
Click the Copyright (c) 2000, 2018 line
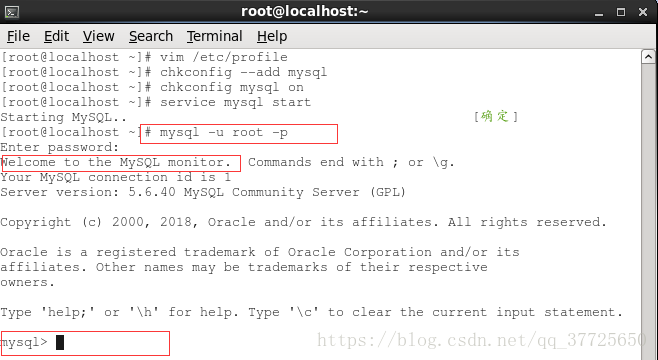(x=304, y=222)
